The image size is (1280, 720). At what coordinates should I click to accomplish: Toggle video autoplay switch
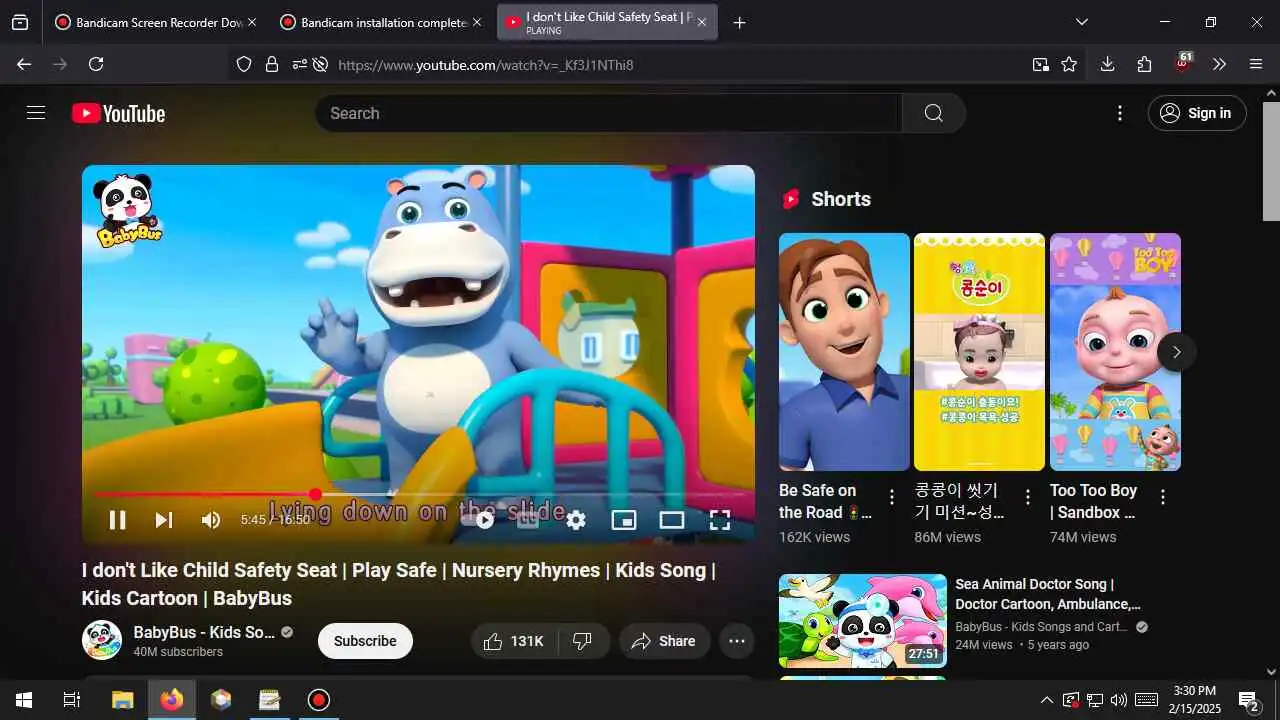[x=485, y=520]
